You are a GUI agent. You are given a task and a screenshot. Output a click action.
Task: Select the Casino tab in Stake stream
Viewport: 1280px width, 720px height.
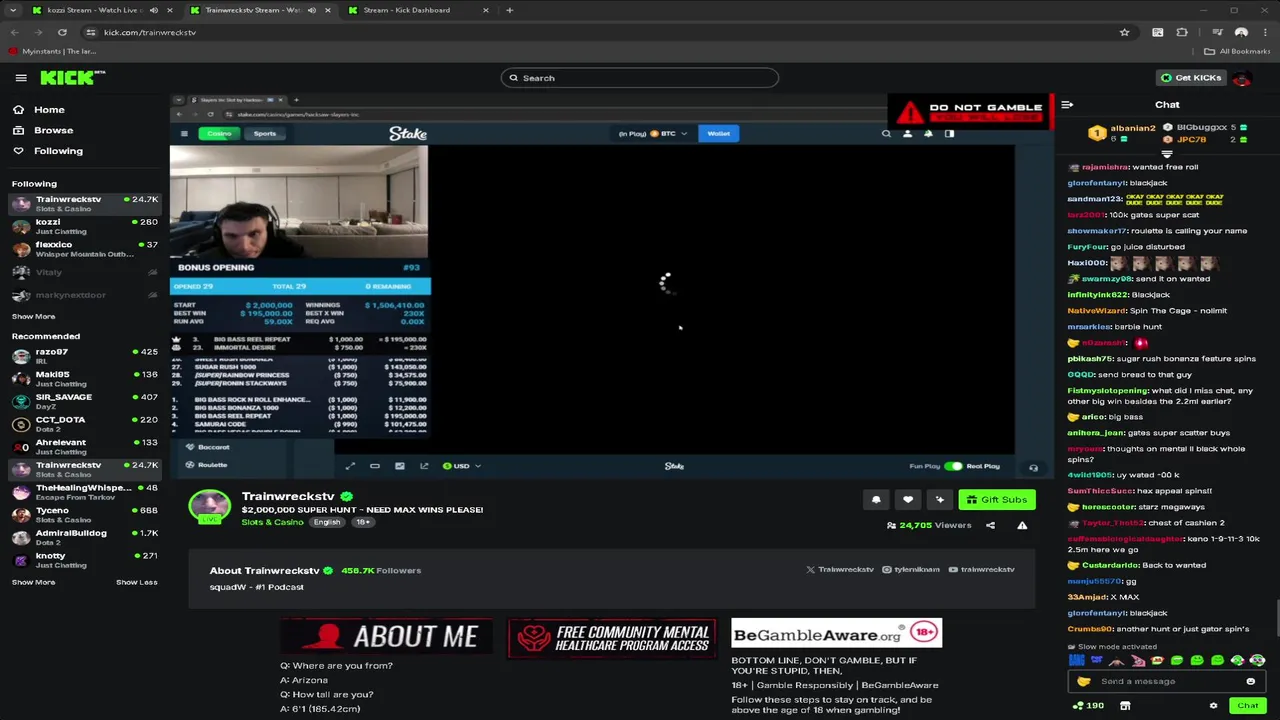tap(219, 133)
